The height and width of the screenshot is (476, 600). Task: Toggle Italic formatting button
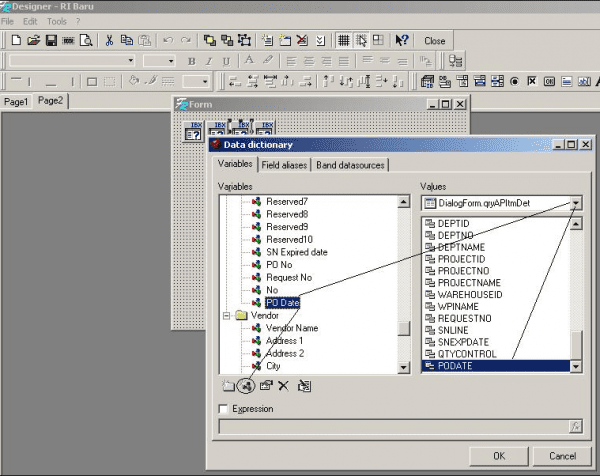[x=209, y=61]
